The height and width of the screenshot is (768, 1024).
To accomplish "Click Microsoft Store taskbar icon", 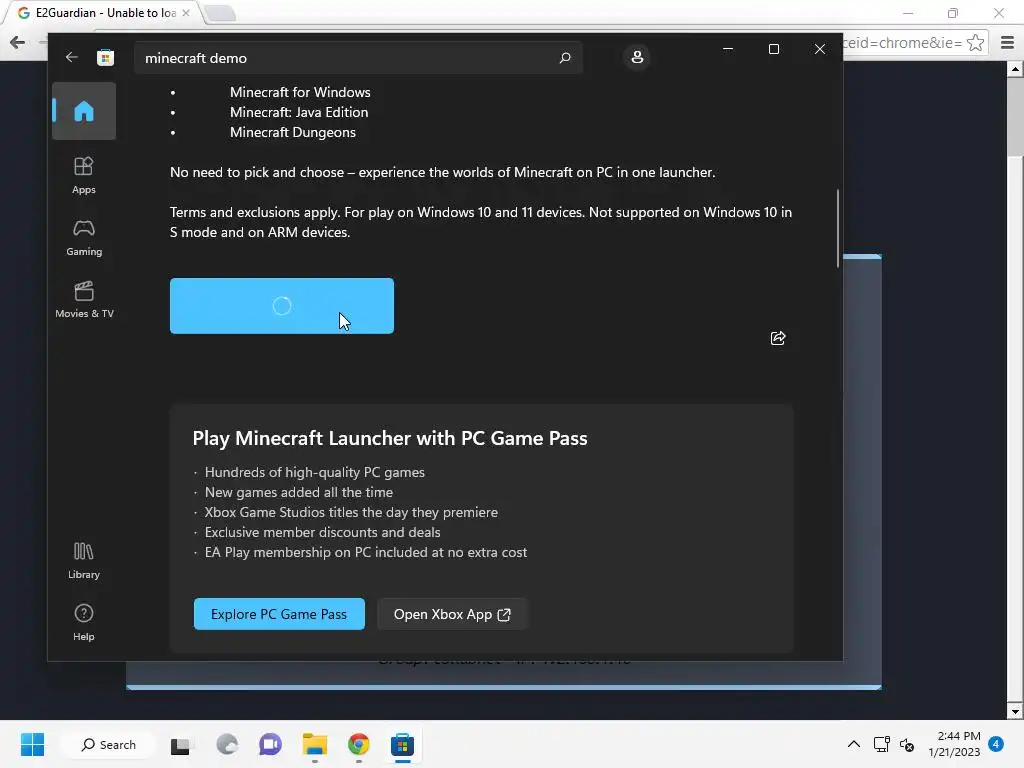I will point(402,744).
